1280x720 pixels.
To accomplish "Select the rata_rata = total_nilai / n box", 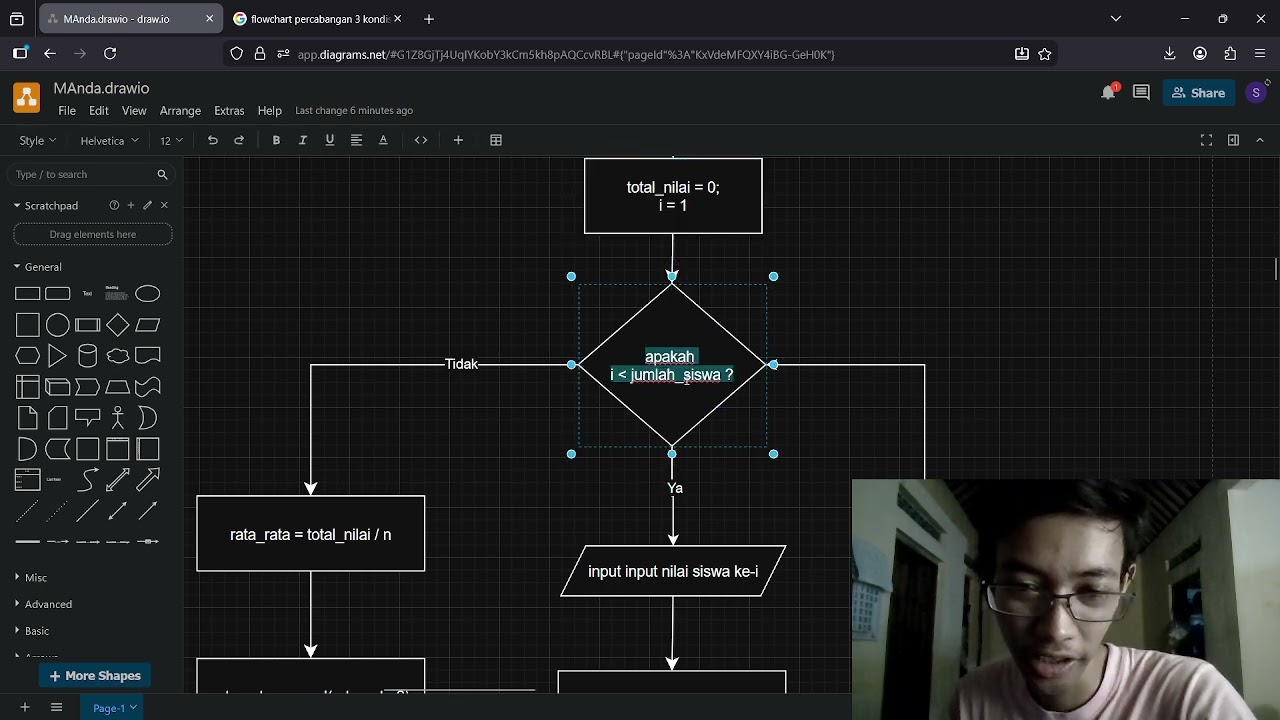I will click(311, 534).
